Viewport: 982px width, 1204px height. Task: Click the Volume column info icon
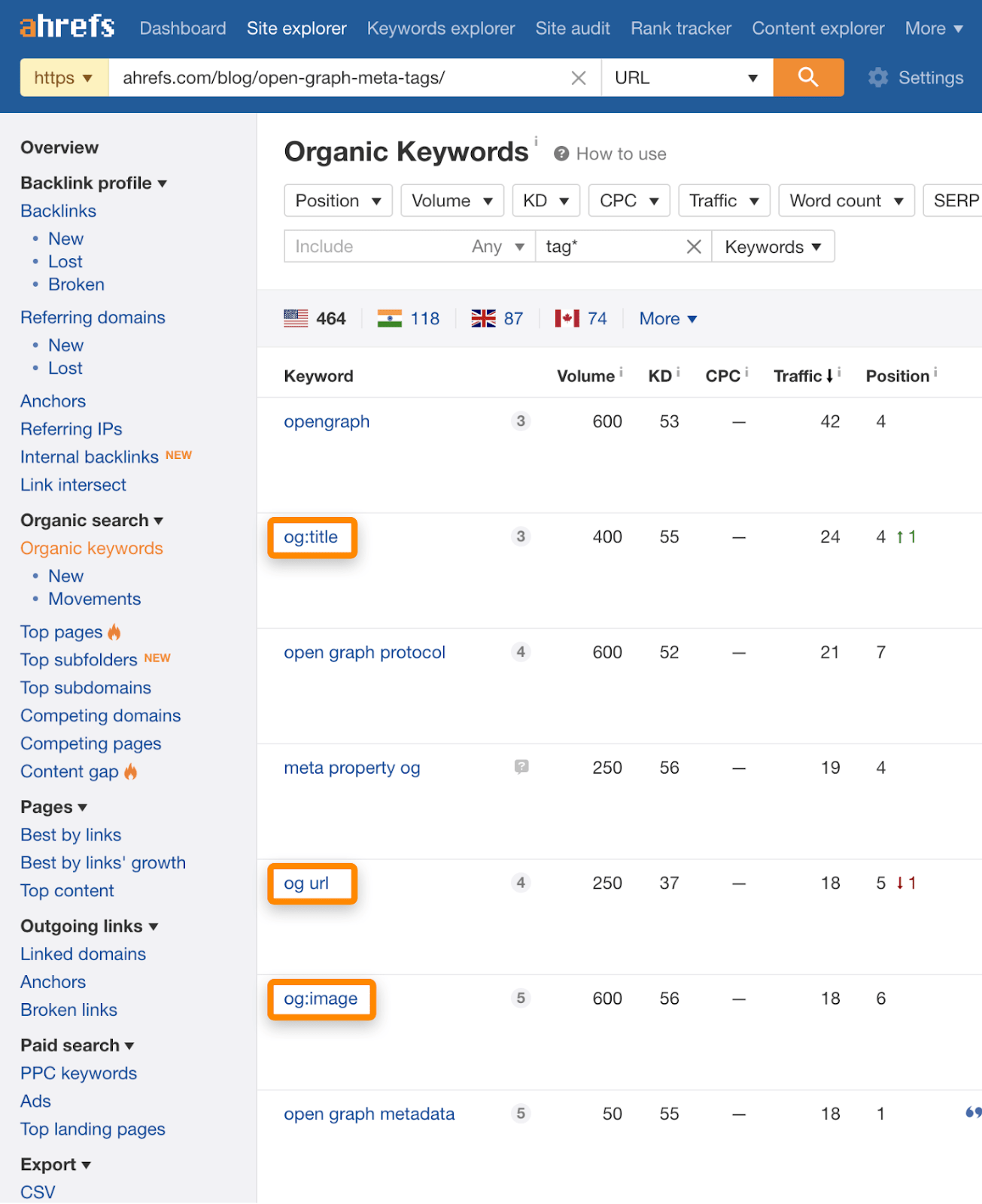(x=621, y=372)
